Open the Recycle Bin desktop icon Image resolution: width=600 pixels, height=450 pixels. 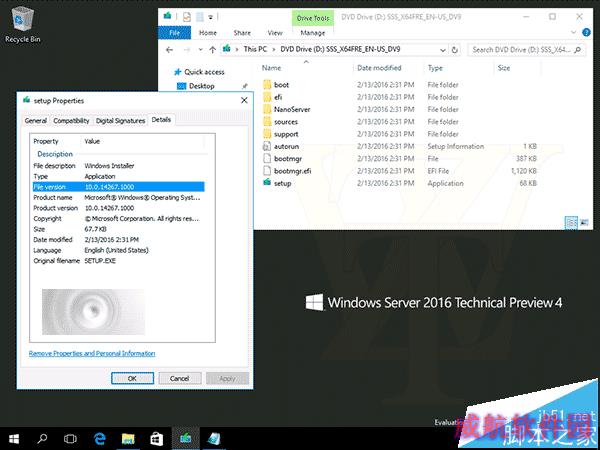[23, 24]
